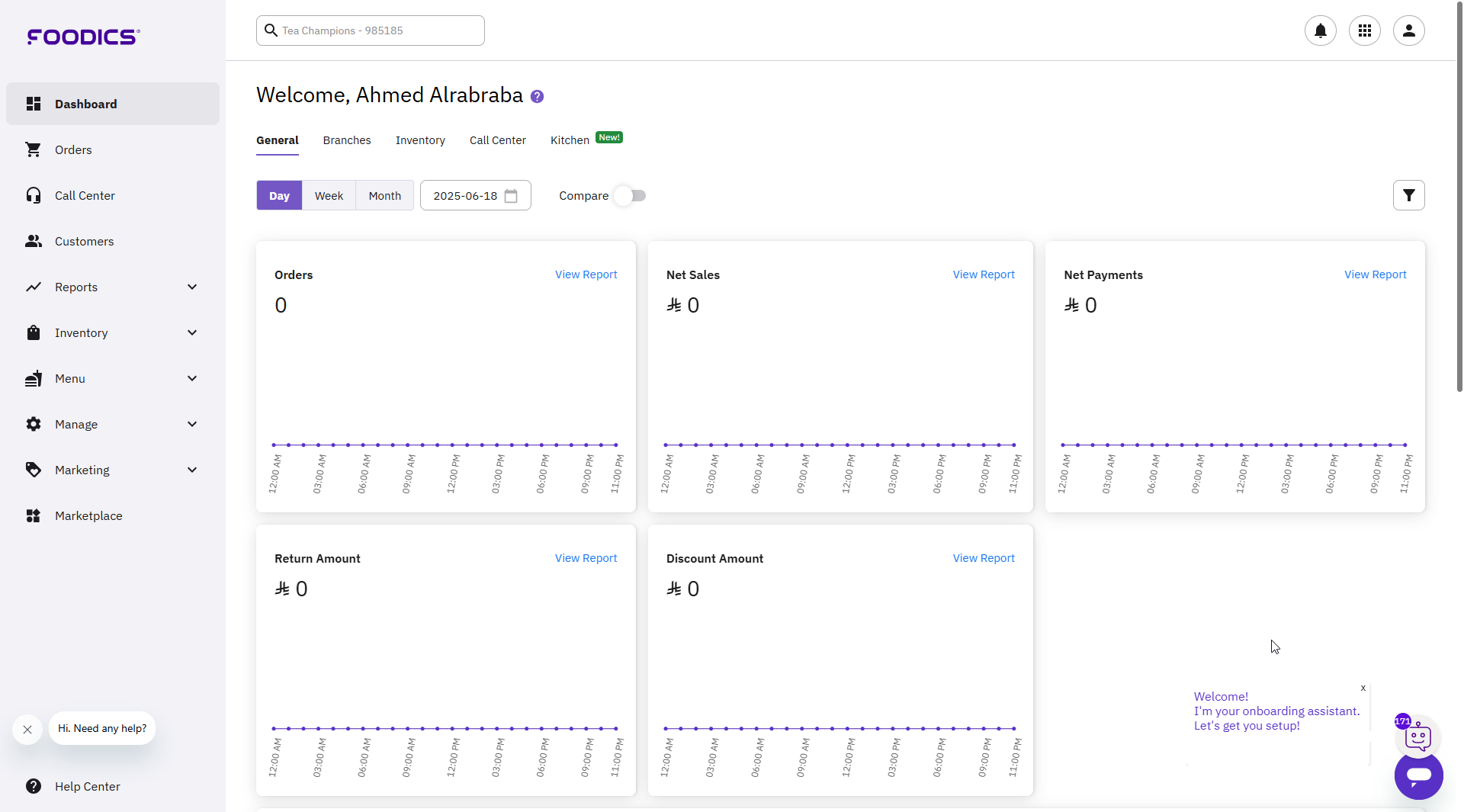Switch to the Kitchen tab

coord(570,140)
